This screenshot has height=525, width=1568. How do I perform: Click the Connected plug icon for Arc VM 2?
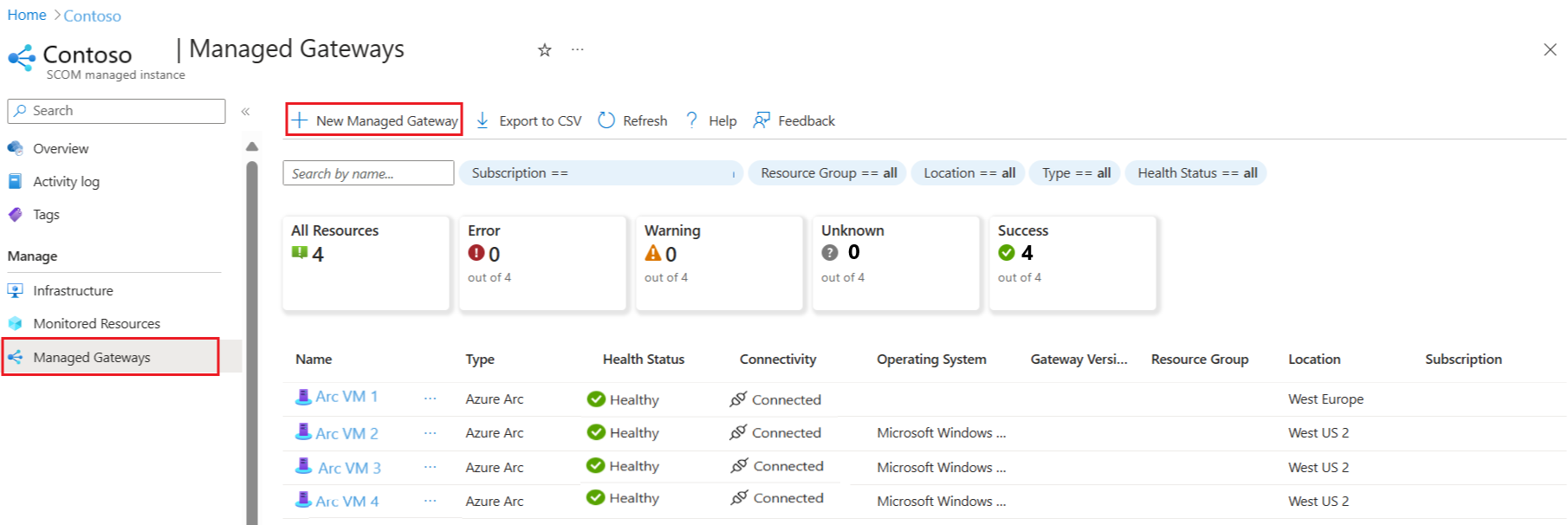click(738, 431)
